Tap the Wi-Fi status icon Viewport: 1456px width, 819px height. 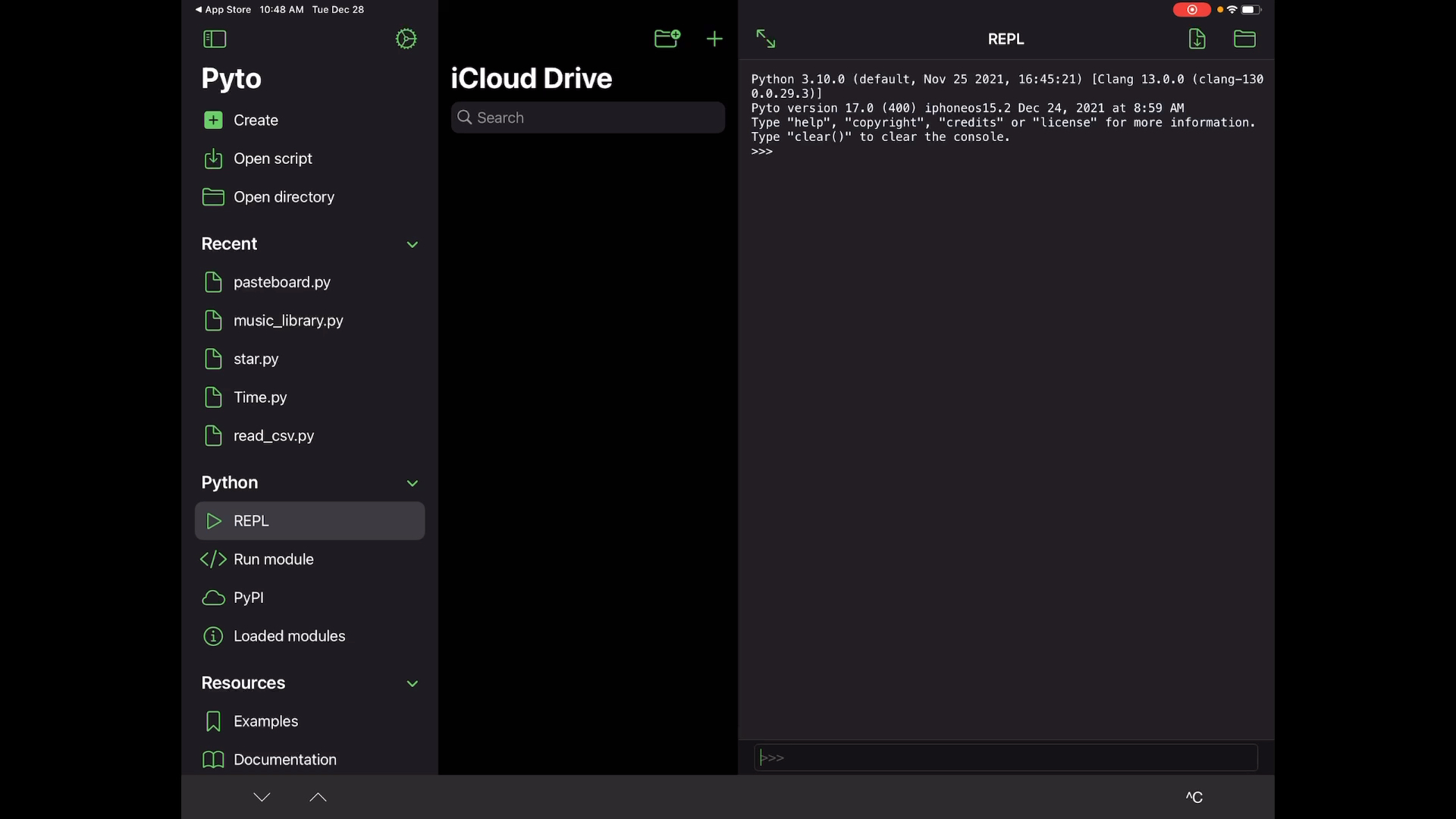point(1232,10)
